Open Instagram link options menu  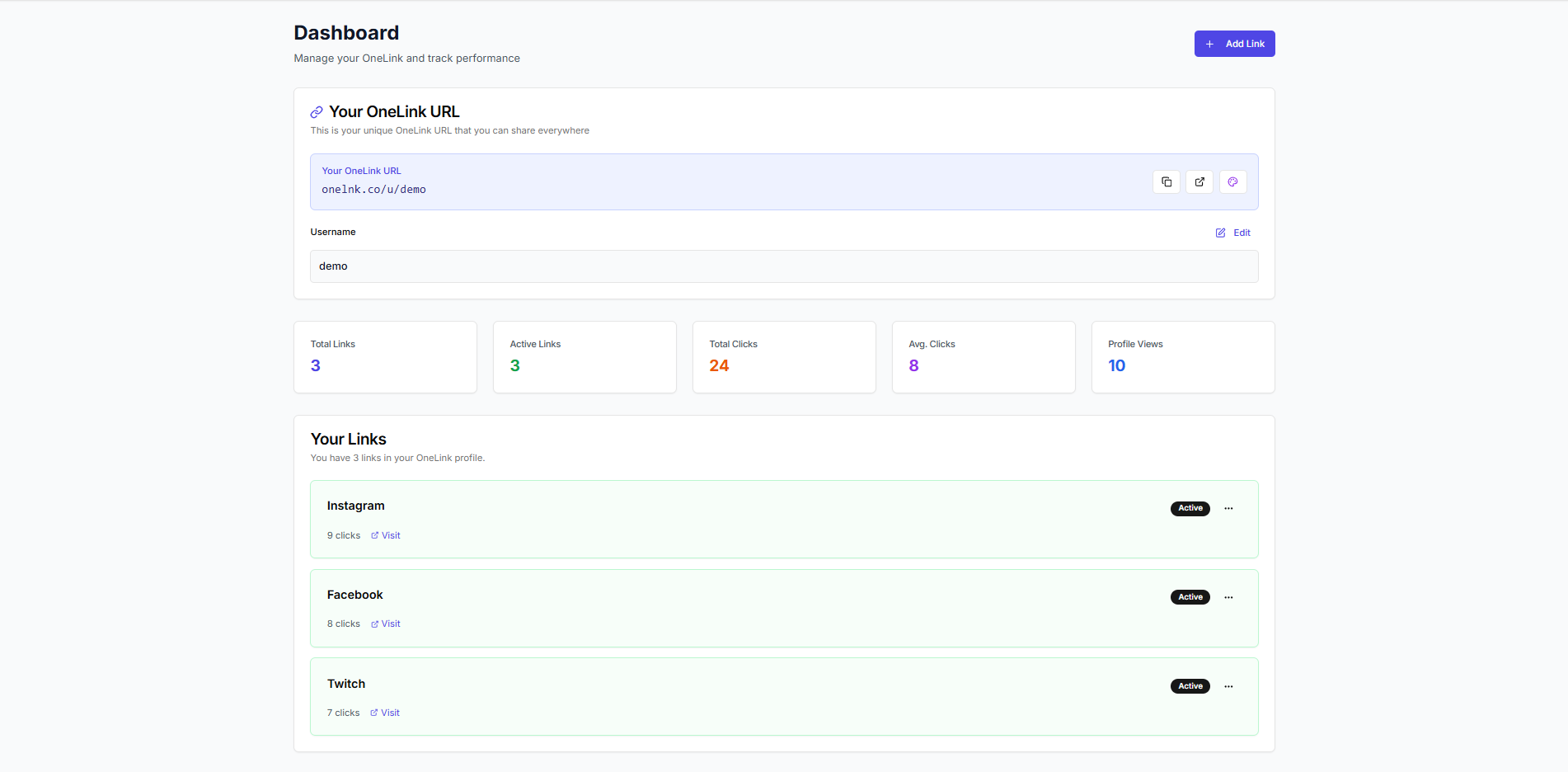tap(1228, 508)
